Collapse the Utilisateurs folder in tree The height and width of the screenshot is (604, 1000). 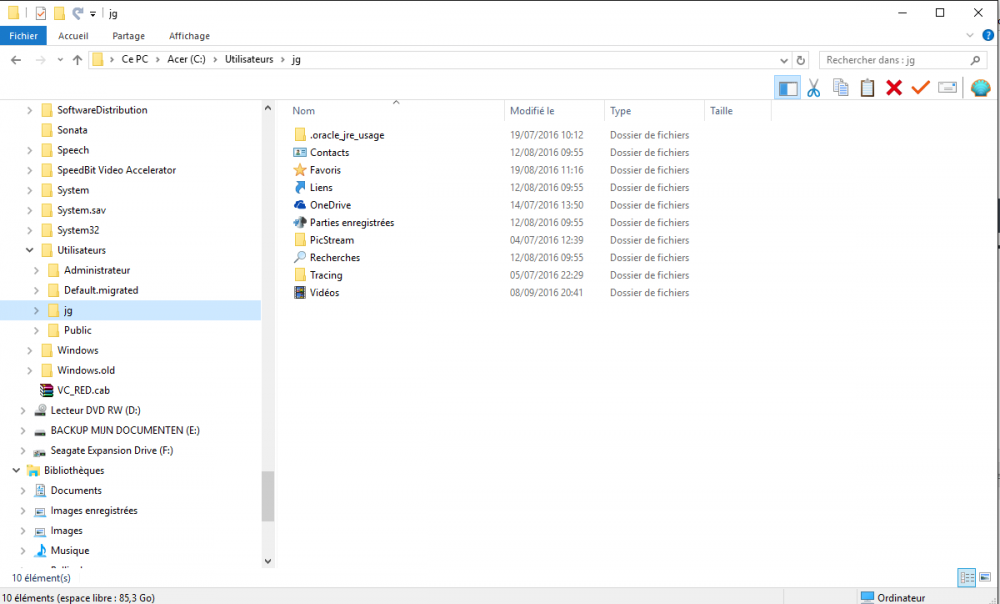pyautogui.click(x=30, y=250)
